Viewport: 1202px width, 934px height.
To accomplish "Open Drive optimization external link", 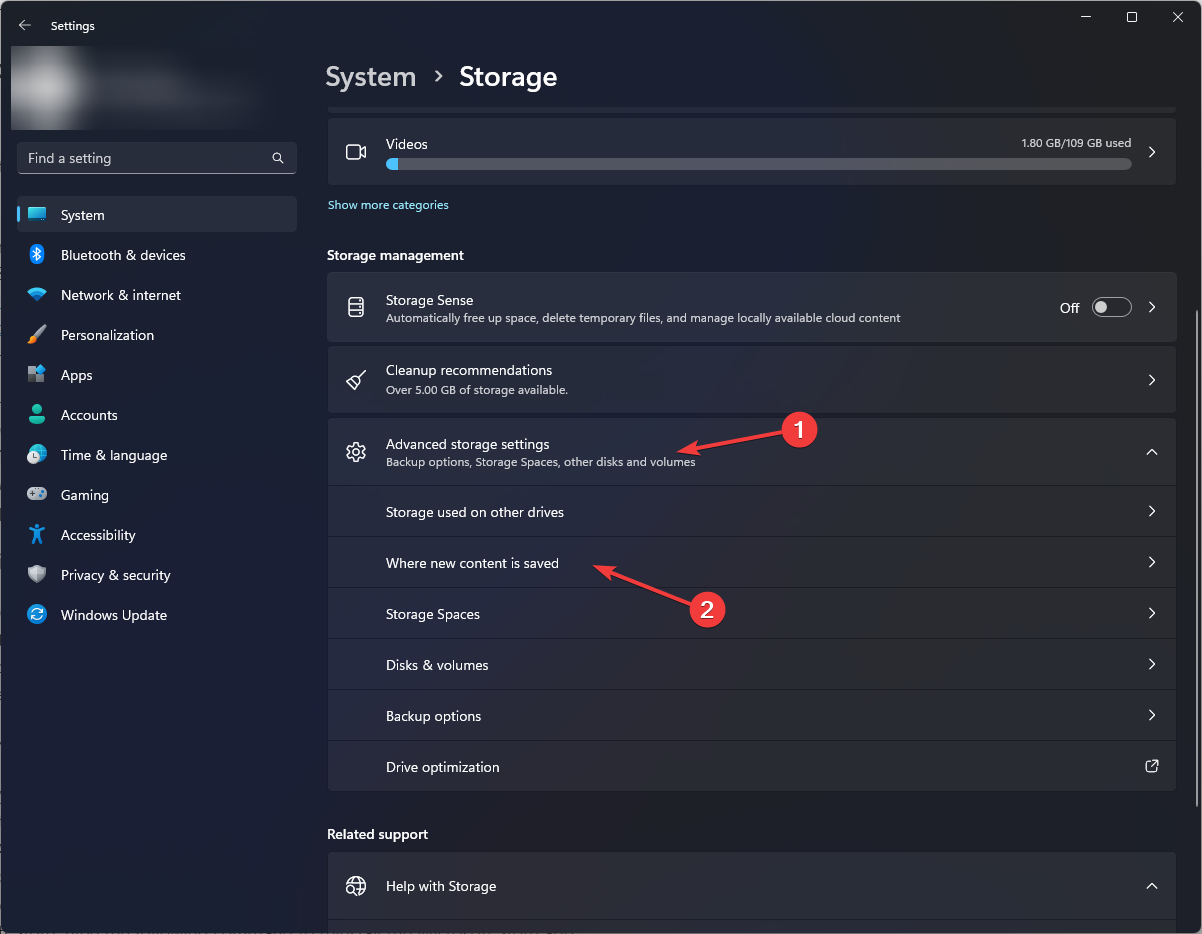I will coord(1151,767).
